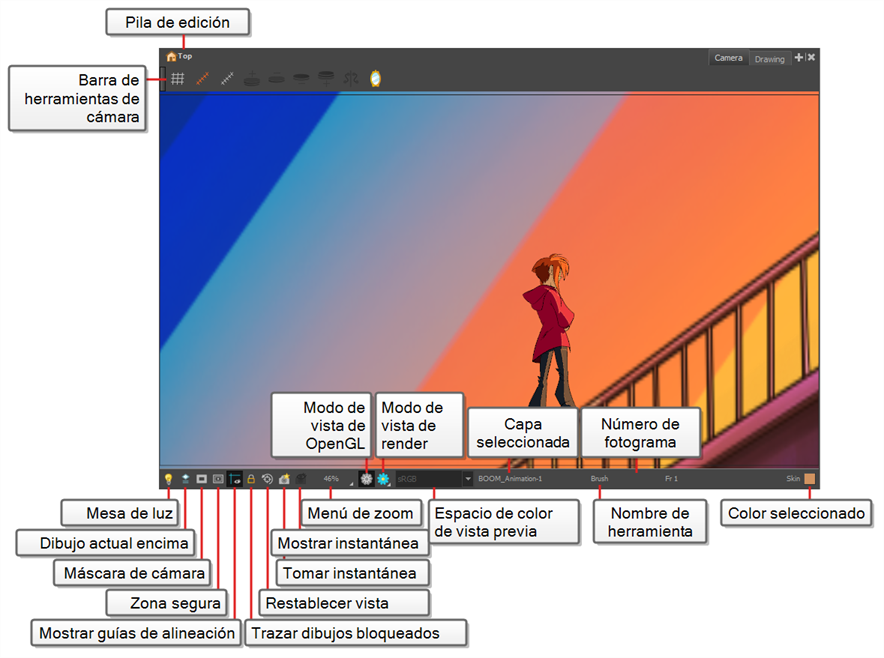Click the Top home icon in editing stack
This screenshot has height=658, width=884.
(171, 56)
